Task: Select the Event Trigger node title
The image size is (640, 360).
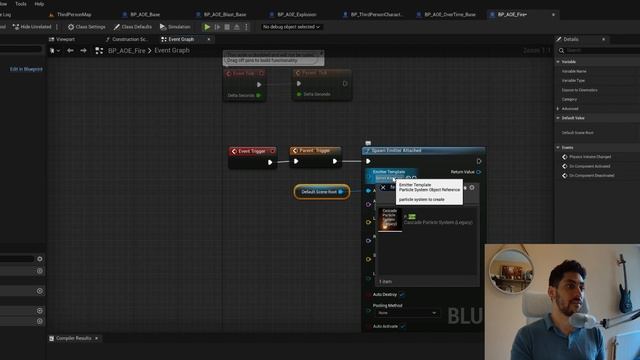Action: tap(252, 151)
